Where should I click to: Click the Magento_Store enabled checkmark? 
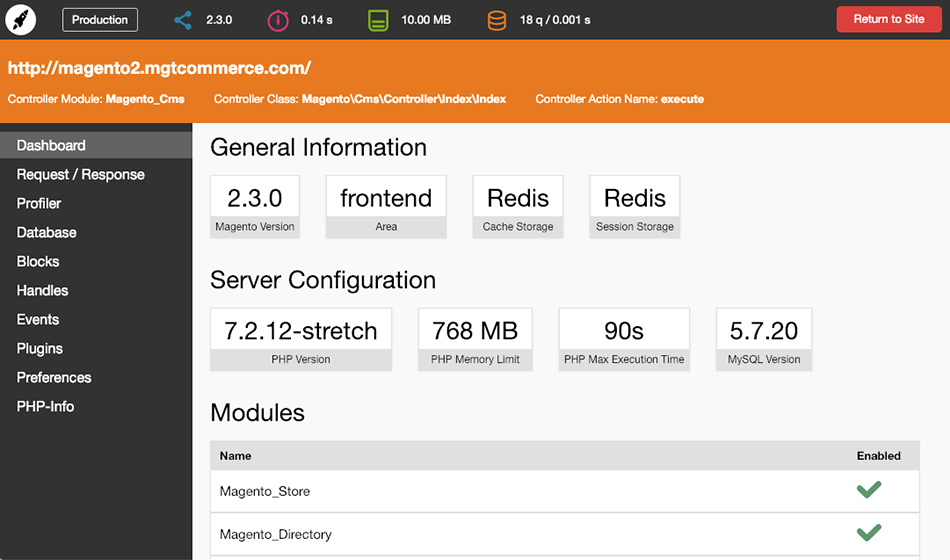pos(869,490)
